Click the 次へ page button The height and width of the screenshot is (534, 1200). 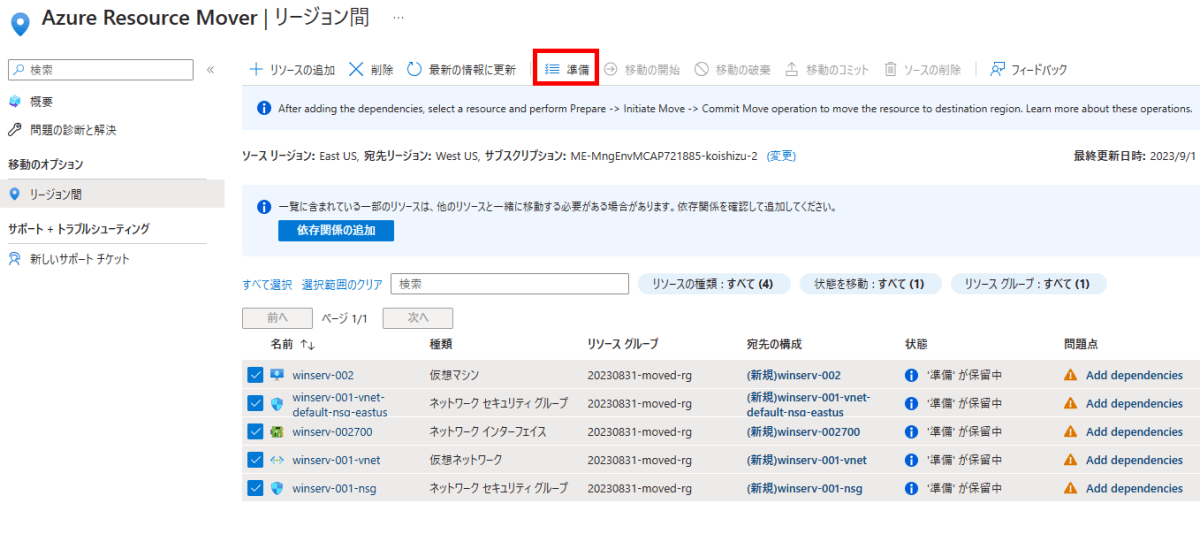pyautogui.click(x=418, y=318)
